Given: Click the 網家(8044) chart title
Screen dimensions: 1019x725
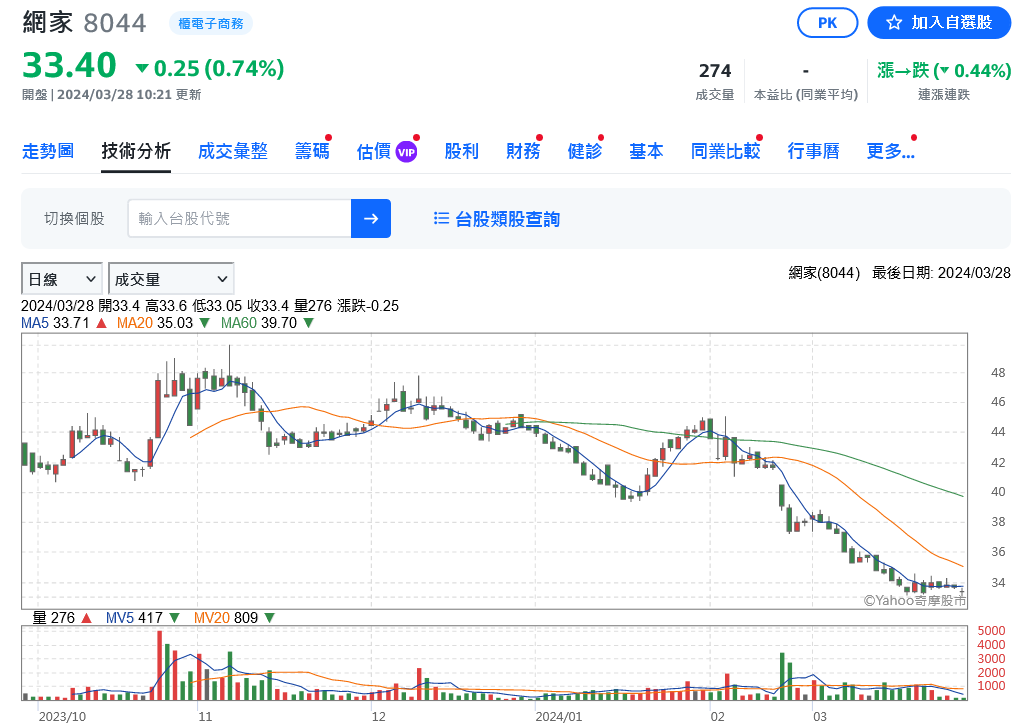Looking at the screenshot, I should click(x=824, y=273).
